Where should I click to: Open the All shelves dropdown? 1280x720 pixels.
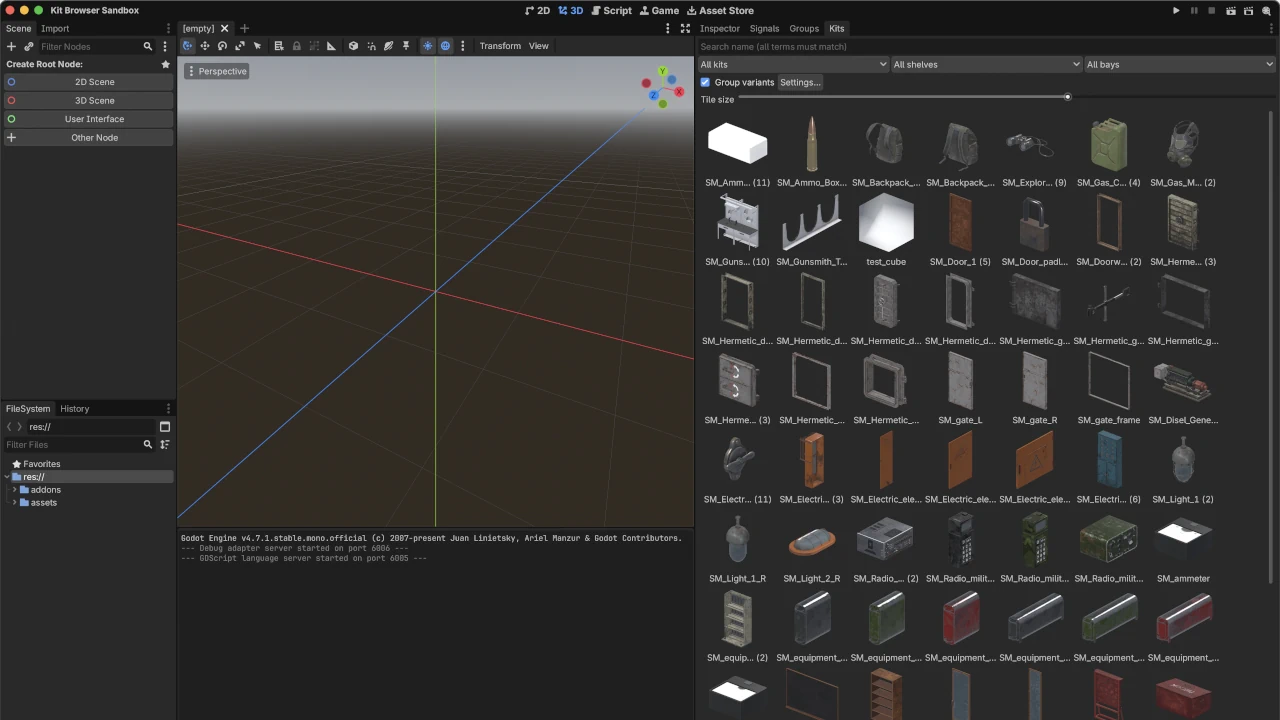[986, 64]
